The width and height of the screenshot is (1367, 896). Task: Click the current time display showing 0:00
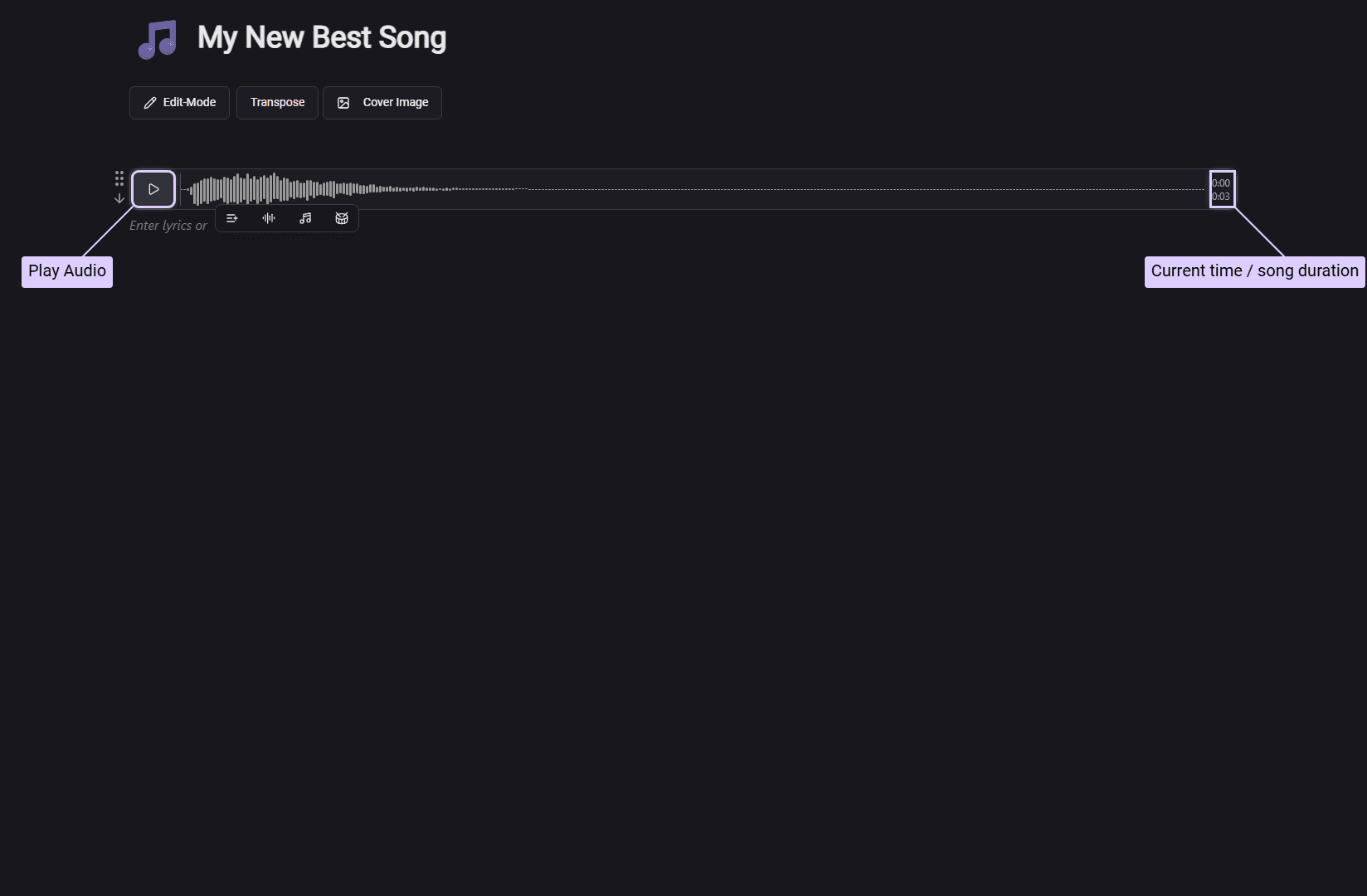(1221, 183)
